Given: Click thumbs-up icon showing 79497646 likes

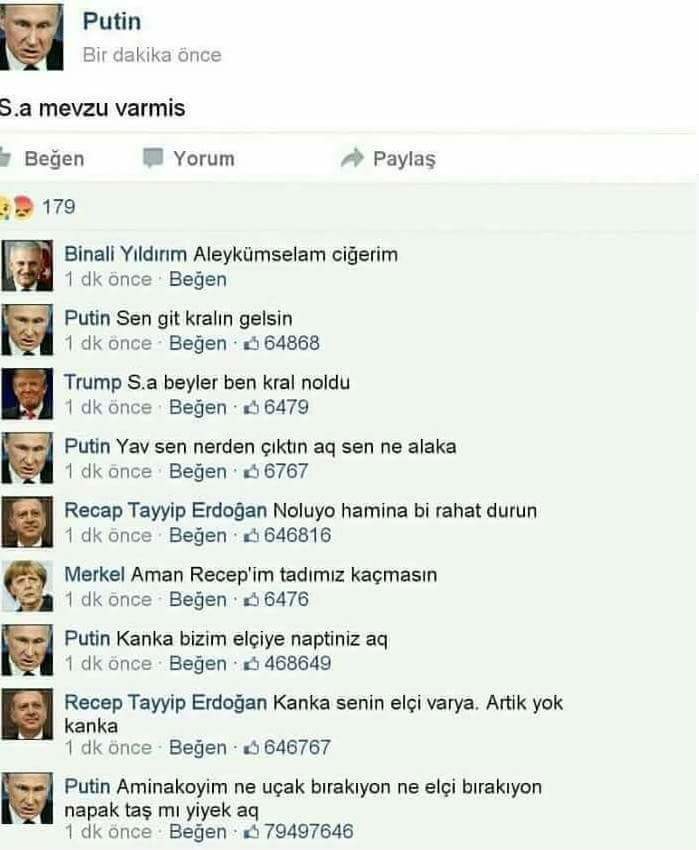Looking at the screenshot, I should (251, 832).
